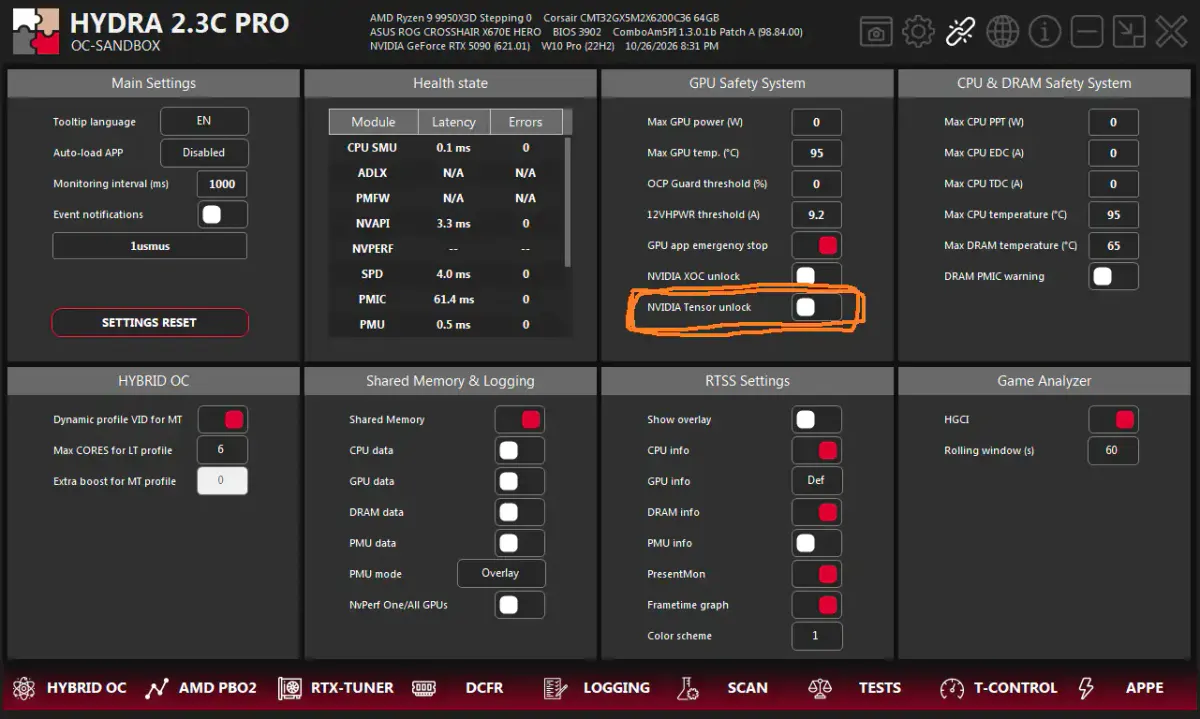
Task: Disable GPU app emergency stop
Action: click(x=816, y=245)
